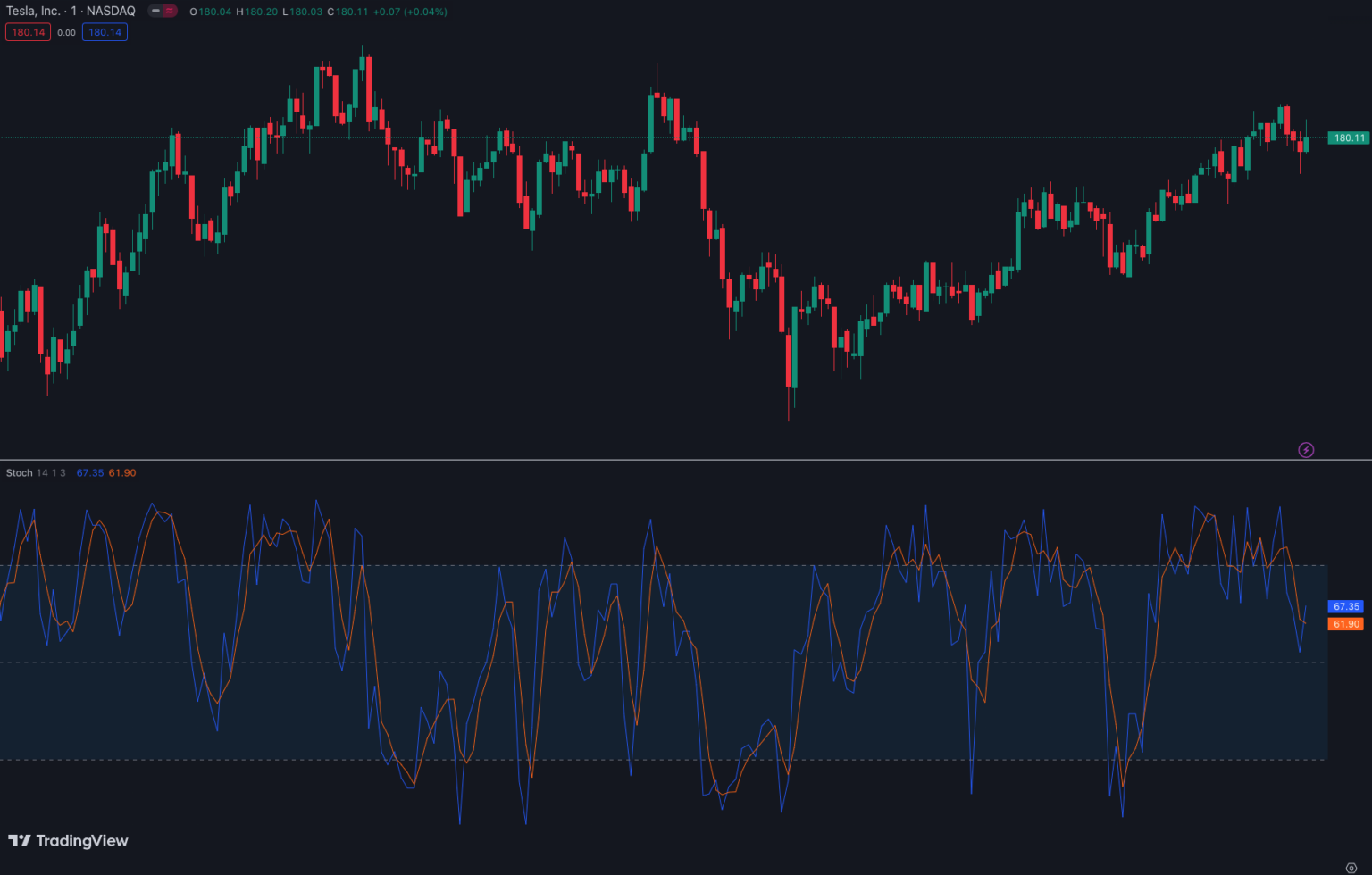
Task: Open symbol search by clicking Tesla, Inc.
Action: click(x=34, y=12)
